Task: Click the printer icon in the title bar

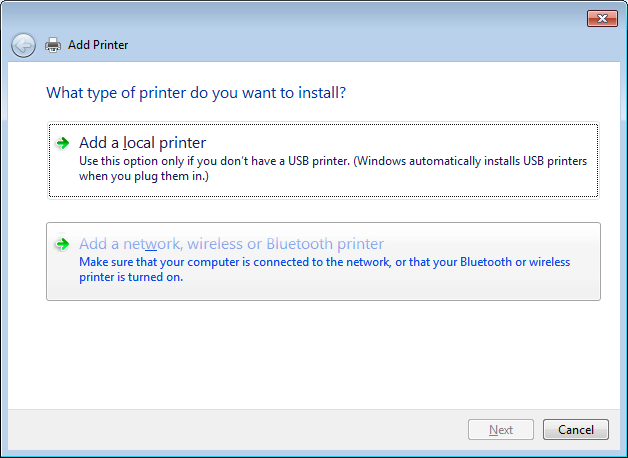Action: (x=54, y=45)
